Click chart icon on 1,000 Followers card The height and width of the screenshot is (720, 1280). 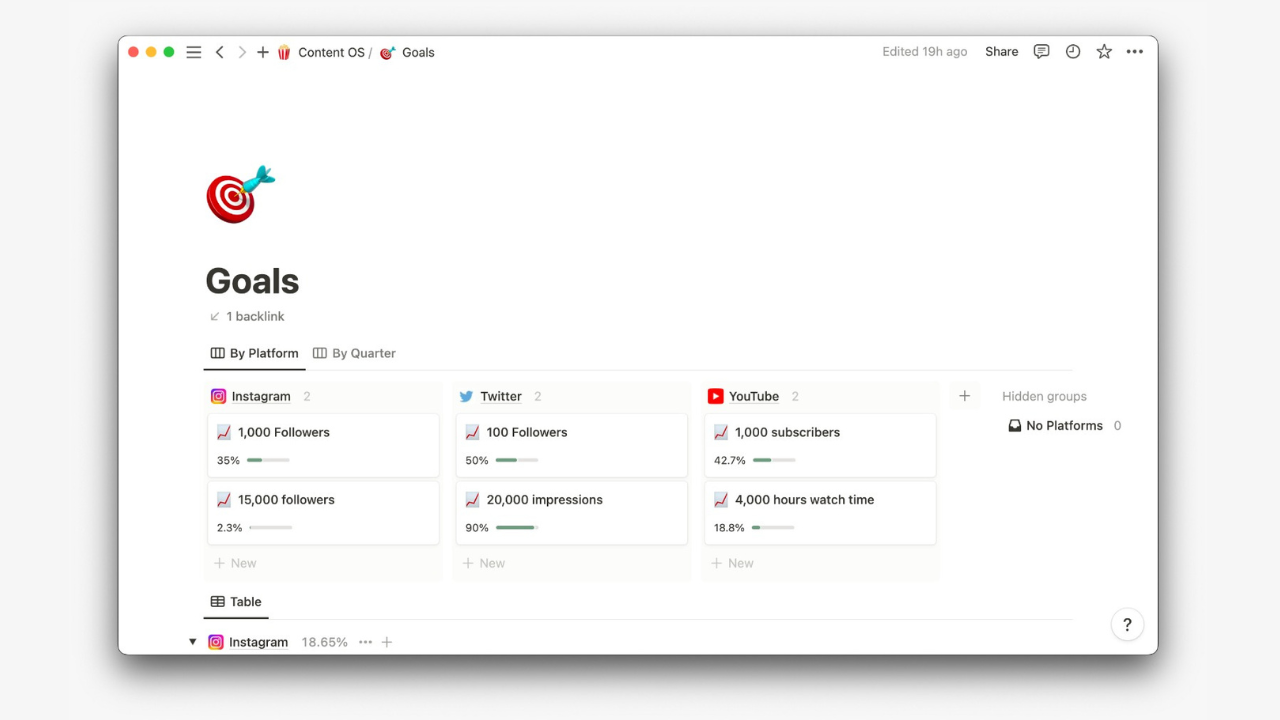click(224, 432)
